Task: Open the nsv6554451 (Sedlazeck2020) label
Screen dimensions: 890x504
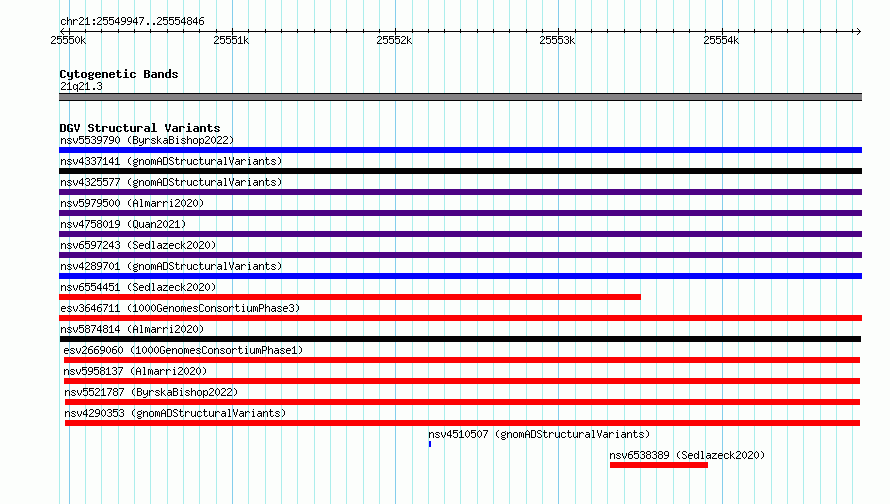Action: coord(138,287)
